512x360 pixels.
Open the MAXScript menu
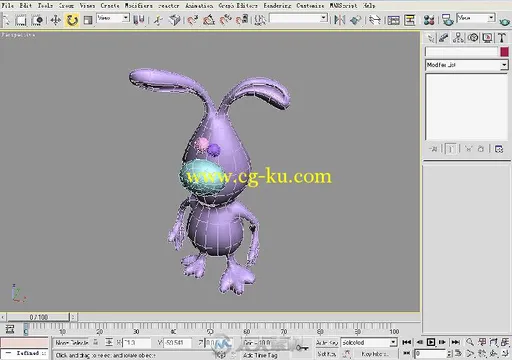coord(343,5)
